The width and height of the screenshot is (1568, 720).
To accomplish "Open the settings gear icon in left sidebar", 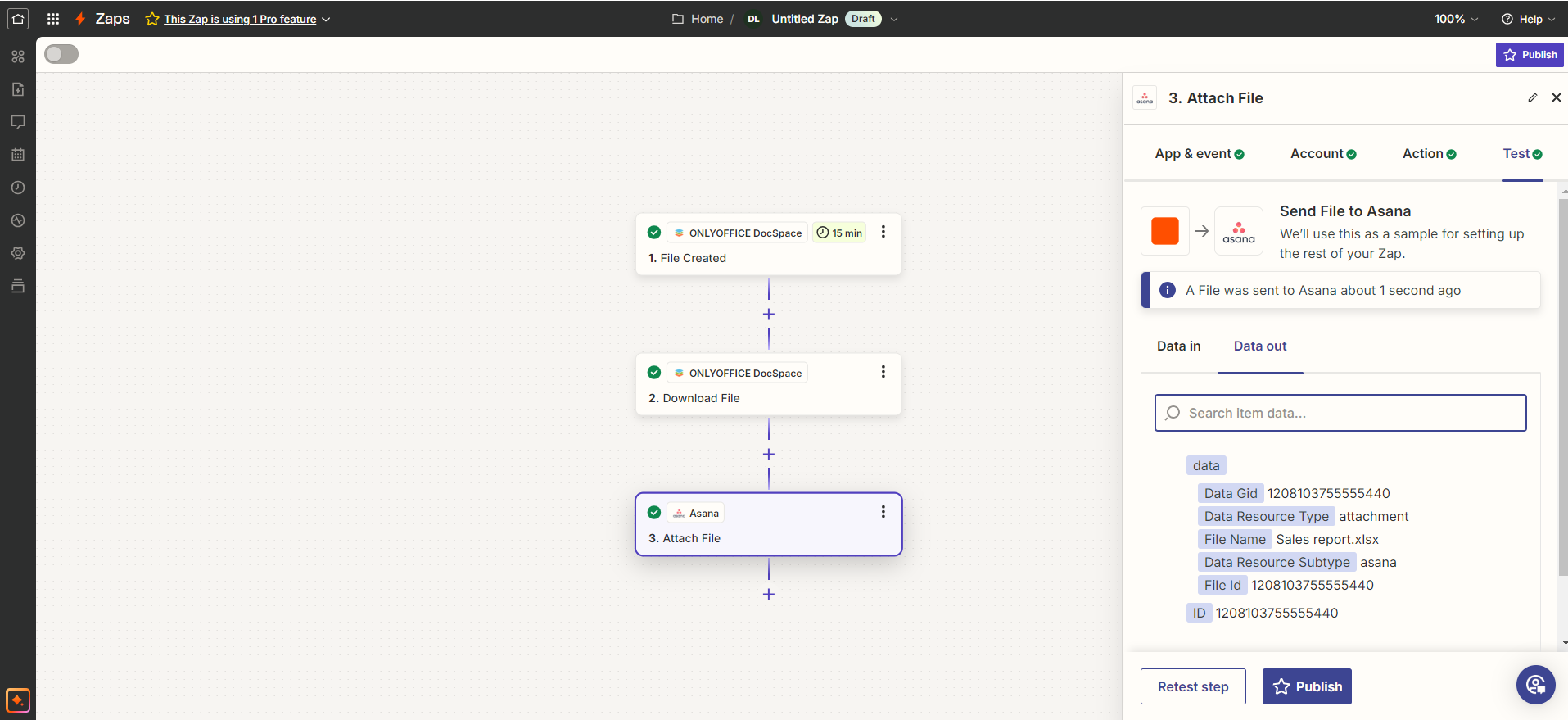I will pos(18,253).
